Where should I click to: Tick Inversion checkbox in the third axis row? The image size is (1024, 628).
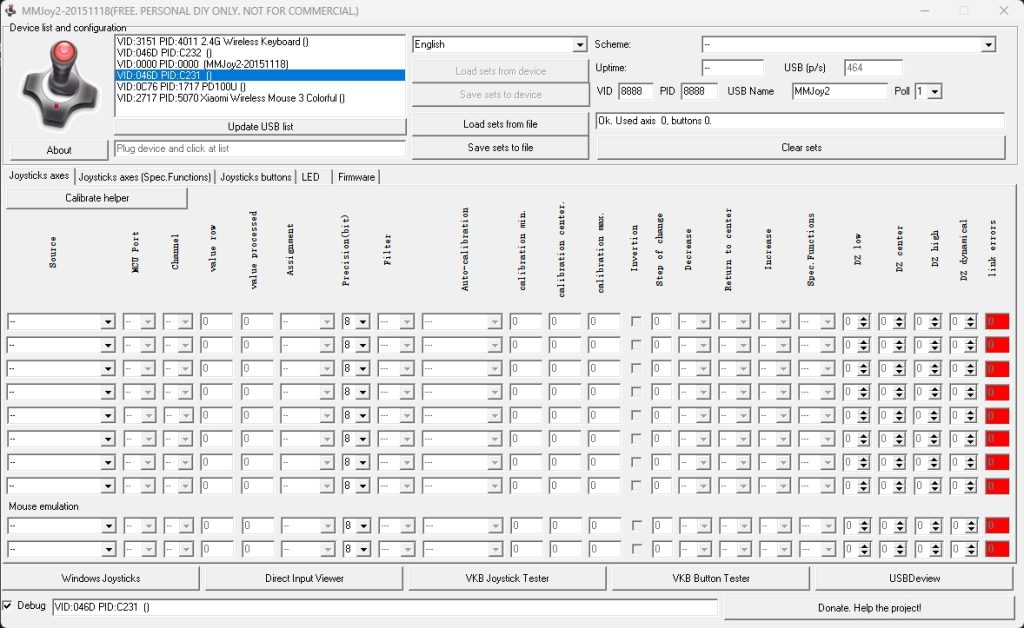click(x=635, y=368)
